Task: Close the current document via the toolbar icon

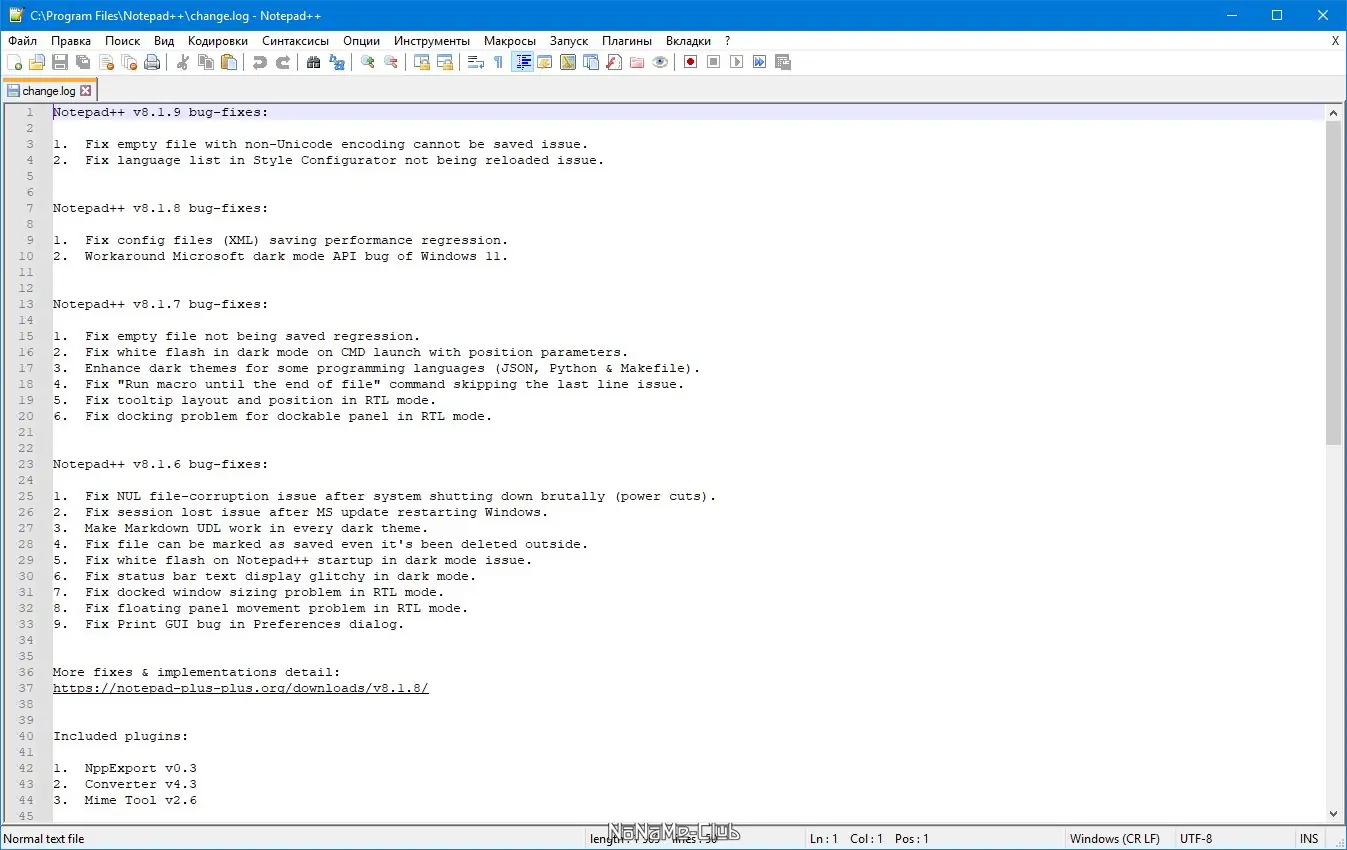Action: point(106,62)
